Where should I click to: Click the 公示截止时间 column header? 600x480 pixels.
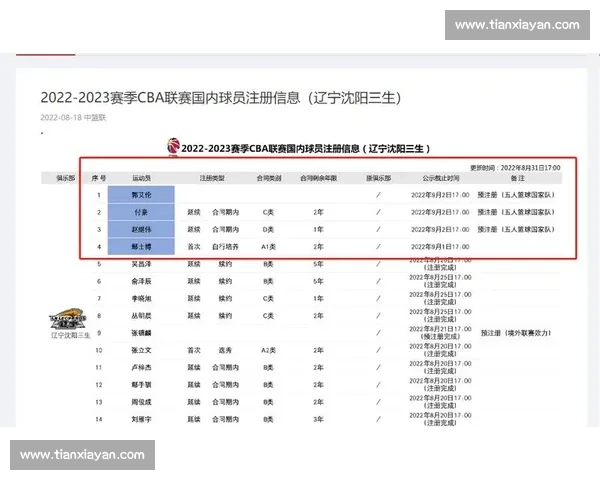[440, 178]
